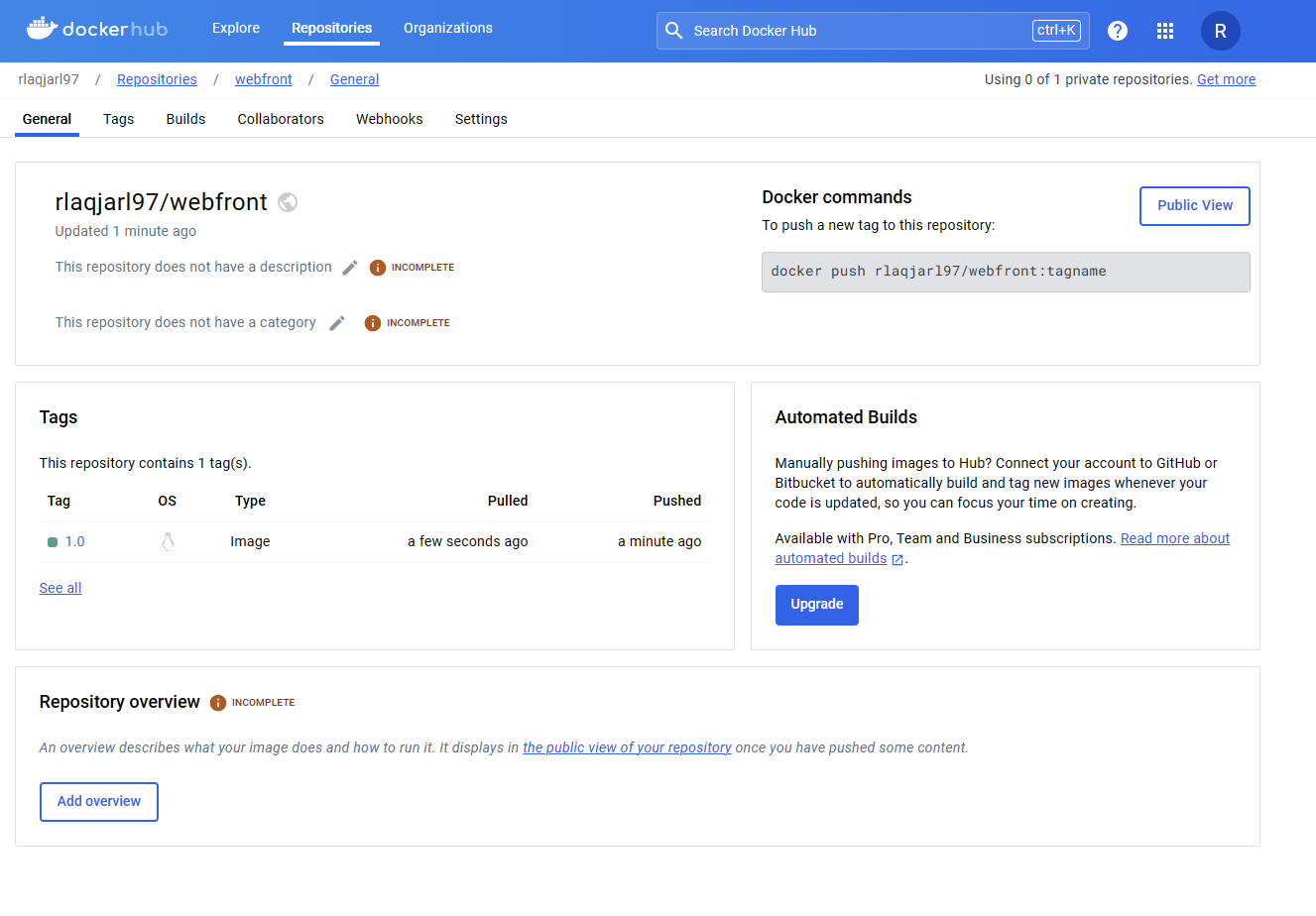Click the green status dot for tag 1.0
The height and width of the screenshot is (916, 1316).
tap(53, 542)
